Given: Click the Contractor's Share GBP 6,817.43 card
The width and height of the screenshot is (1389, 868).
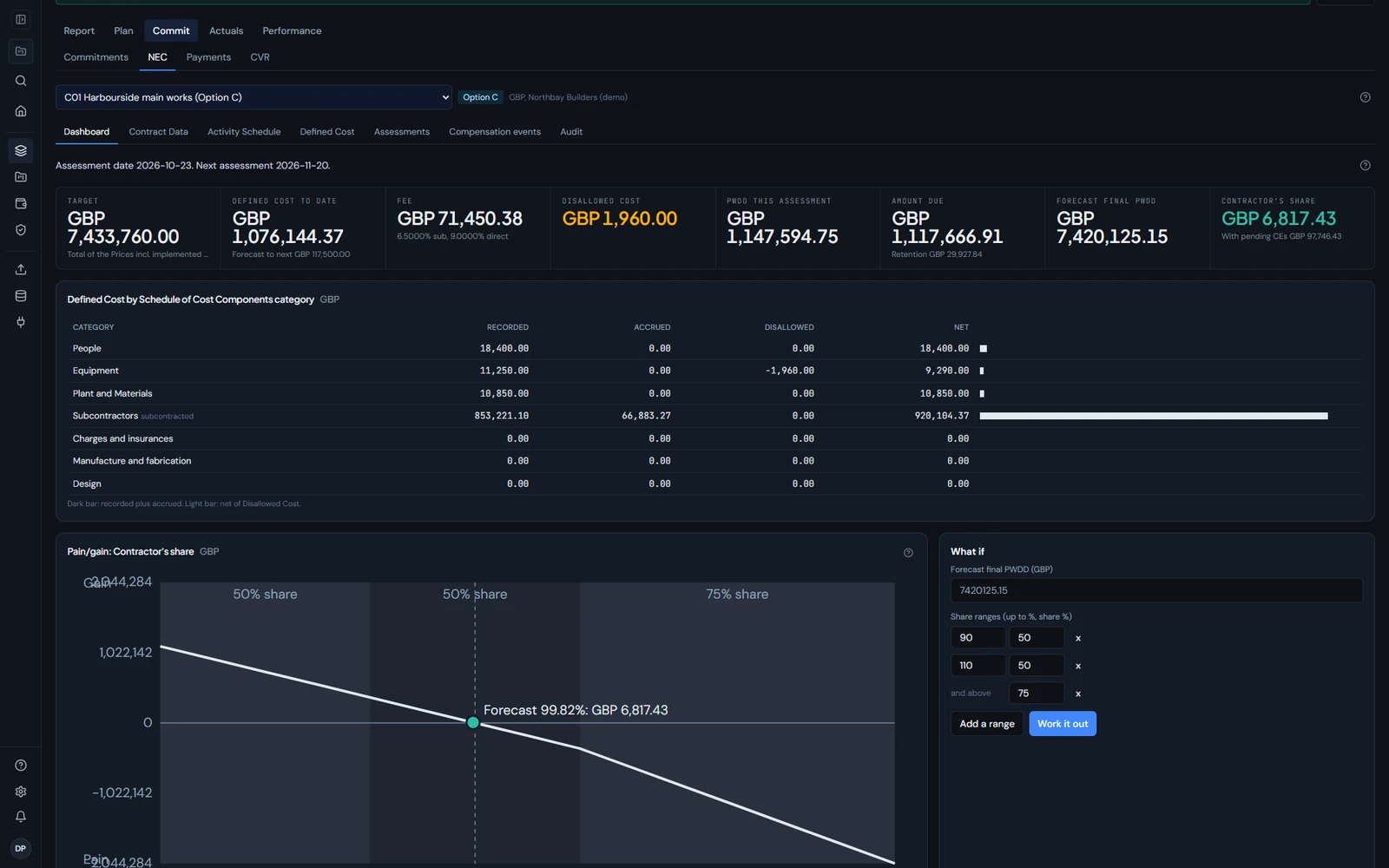Looking at the screenshot, I should coord(1292,227).
